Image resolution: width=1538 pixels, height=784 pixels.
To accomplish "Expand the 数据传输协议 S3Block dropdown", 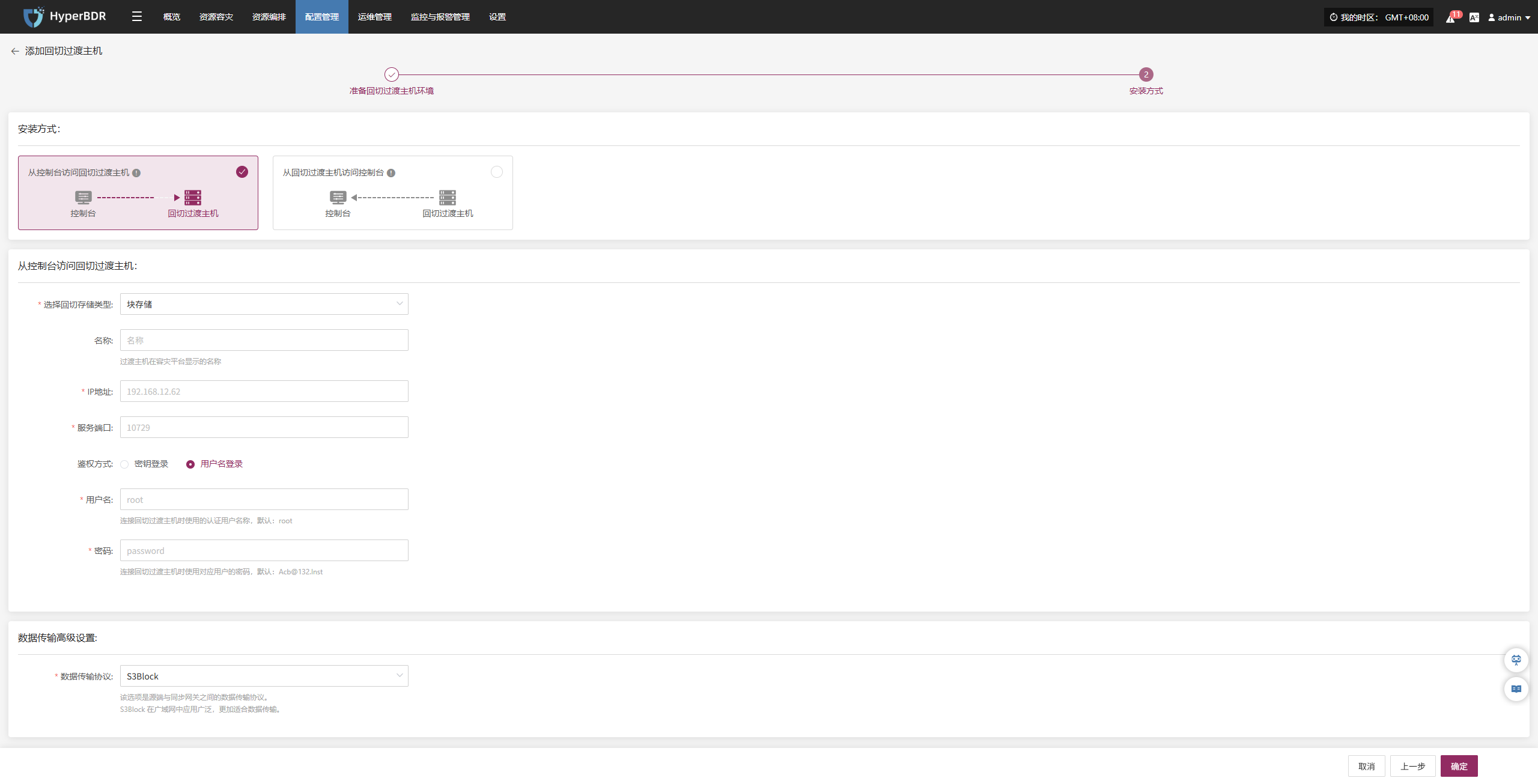I will [264, 676].
